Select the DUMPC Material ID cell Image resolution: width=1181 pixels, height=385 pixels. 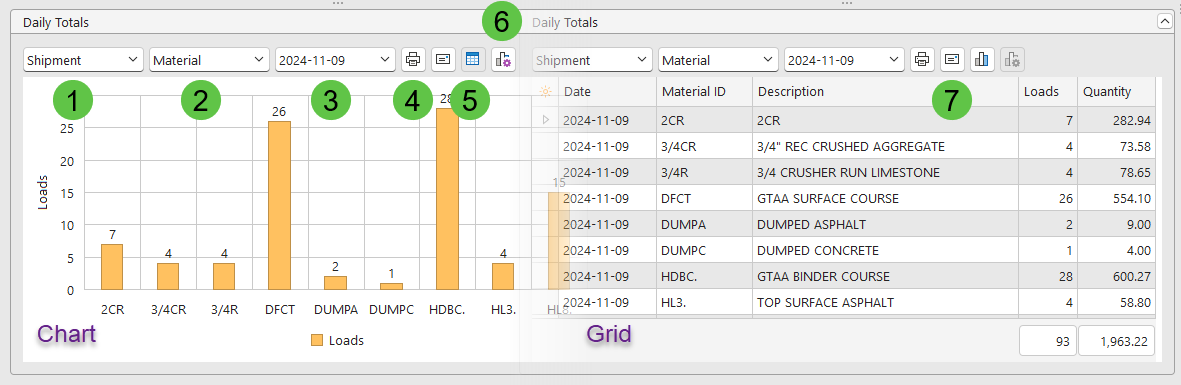[x=704, y=250]
